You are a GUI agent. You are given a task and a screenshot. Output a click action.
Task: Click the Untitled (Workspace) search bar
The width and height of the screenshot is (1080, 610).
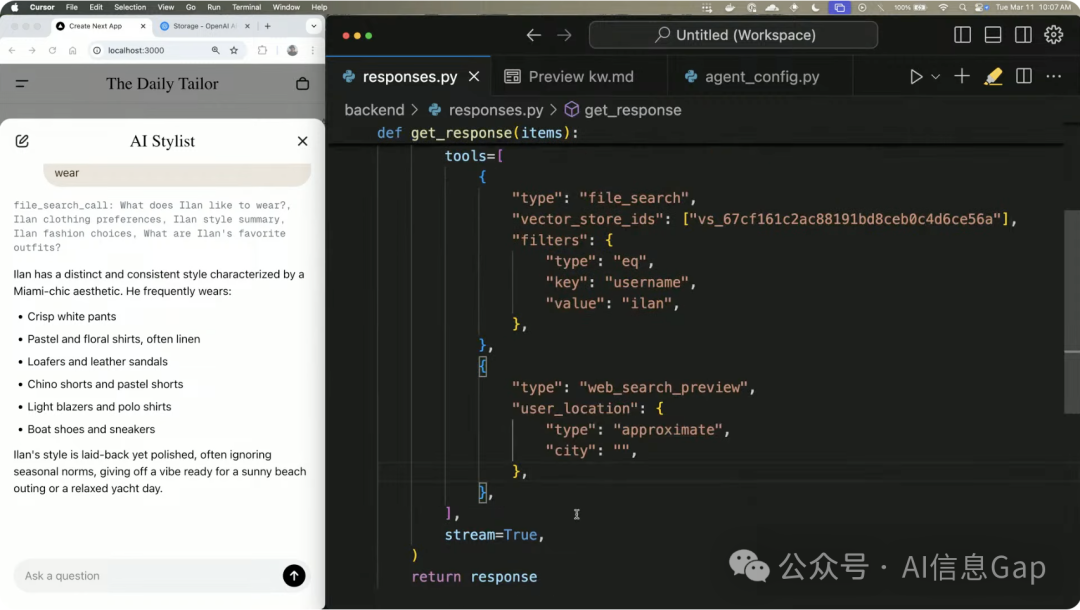click(x=733, y=35)
